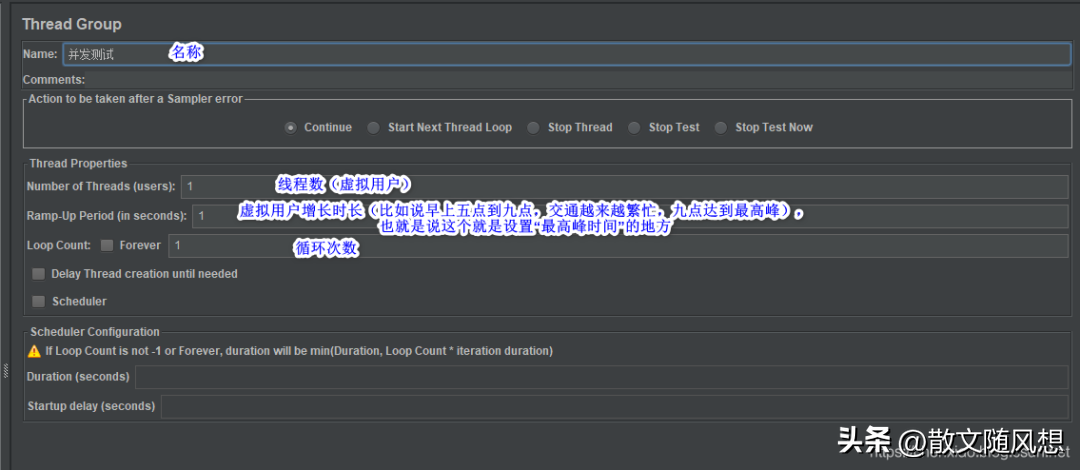The width and height of the screenshot is (1080, 470).
Task: Enable the Forever loop checkbox
Action: pos(107,246)
